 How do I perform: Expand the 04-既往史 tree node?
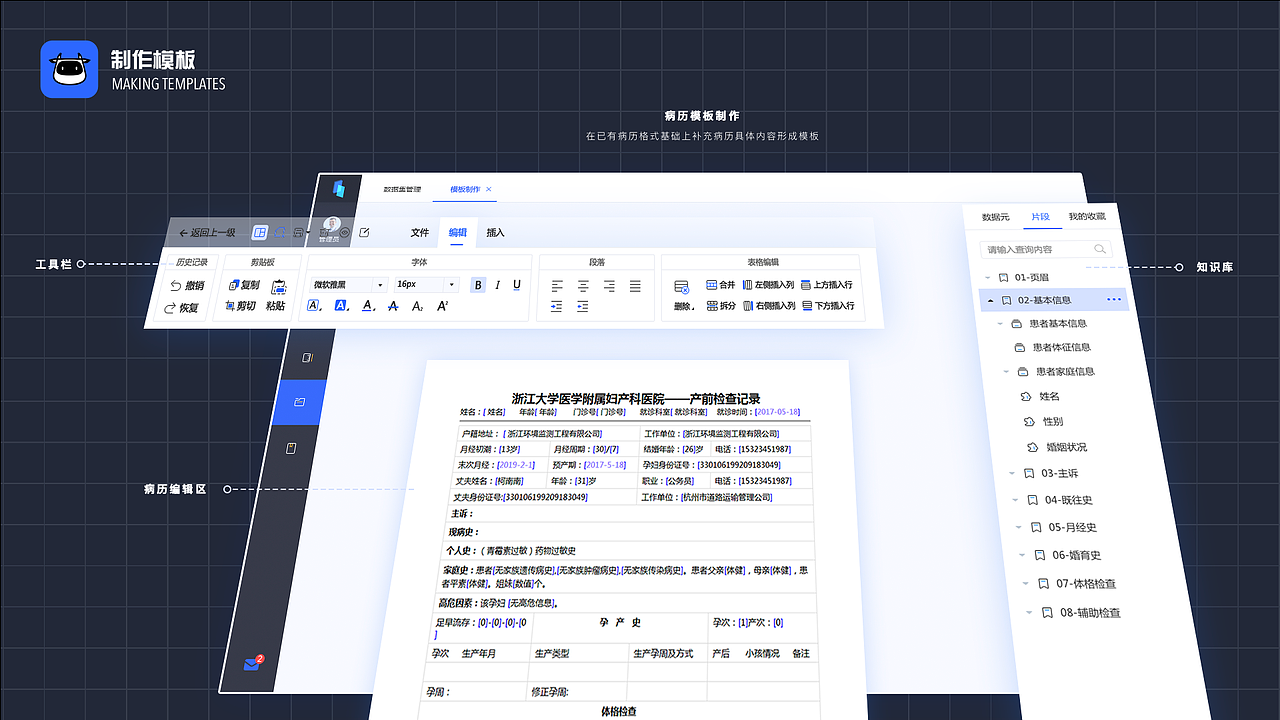(1014, 500)
